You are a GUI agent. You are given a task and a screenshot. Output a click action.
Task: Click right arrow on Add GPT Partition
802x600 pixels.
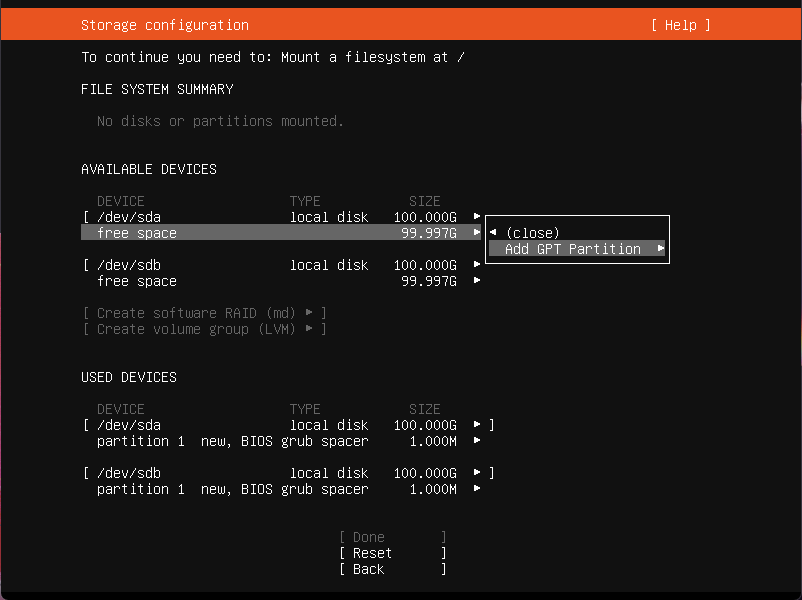pos(660,249)
